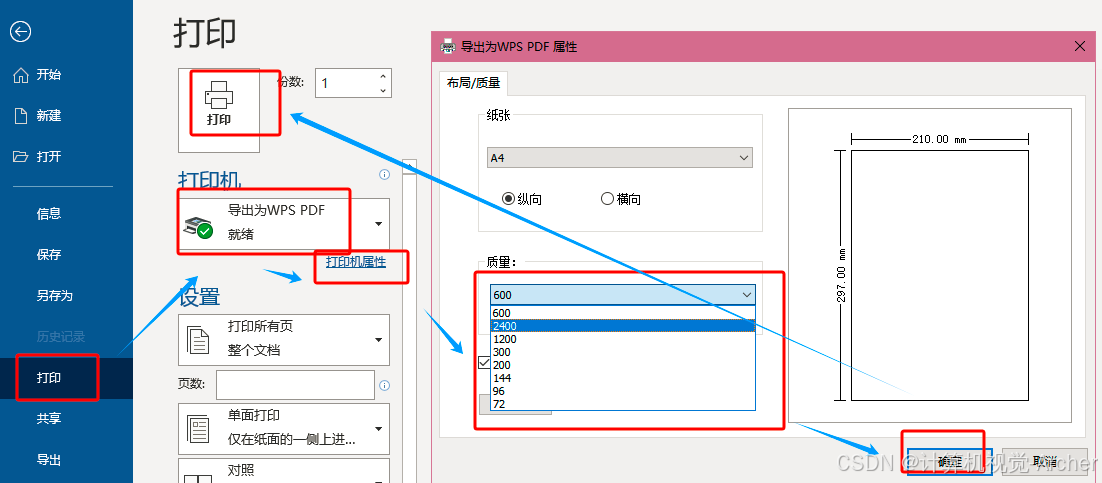The width and height of the screenshot is (1102, 483).
Task: Choose 1200 in the quality list
Action: 623,339
